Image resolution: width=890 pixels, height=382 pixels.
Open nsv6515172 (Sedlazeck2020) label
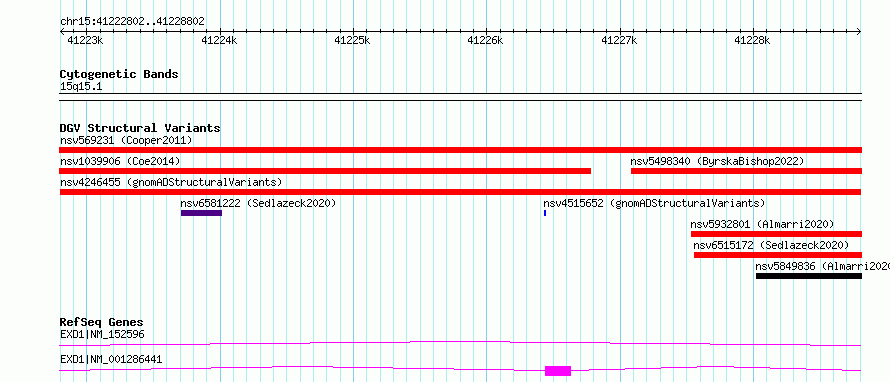(x=771, y=245)
